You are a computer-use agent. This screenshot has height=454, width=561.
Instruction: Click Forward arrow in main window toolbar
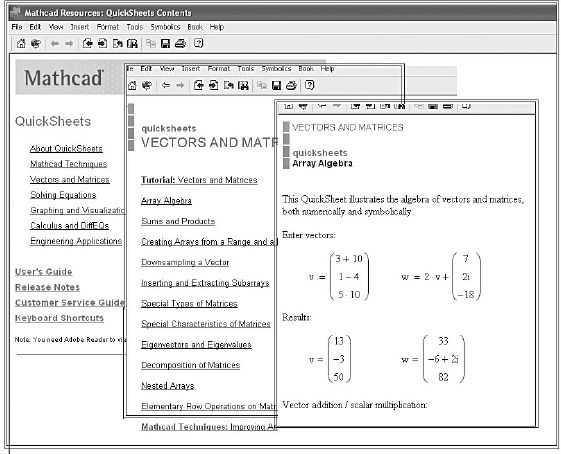(x=69, y=44)
